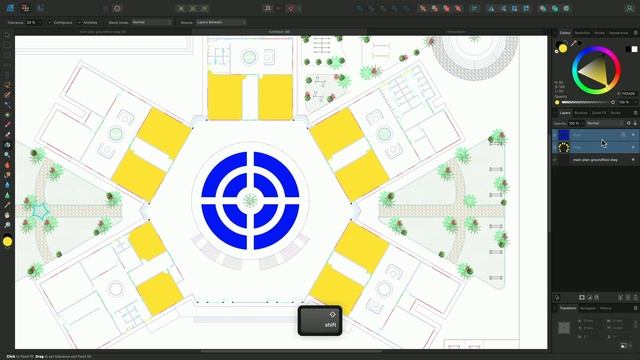Click inside the colour wheel triangle
Screen dimensions: 640x360
click(x=596, y=71)
